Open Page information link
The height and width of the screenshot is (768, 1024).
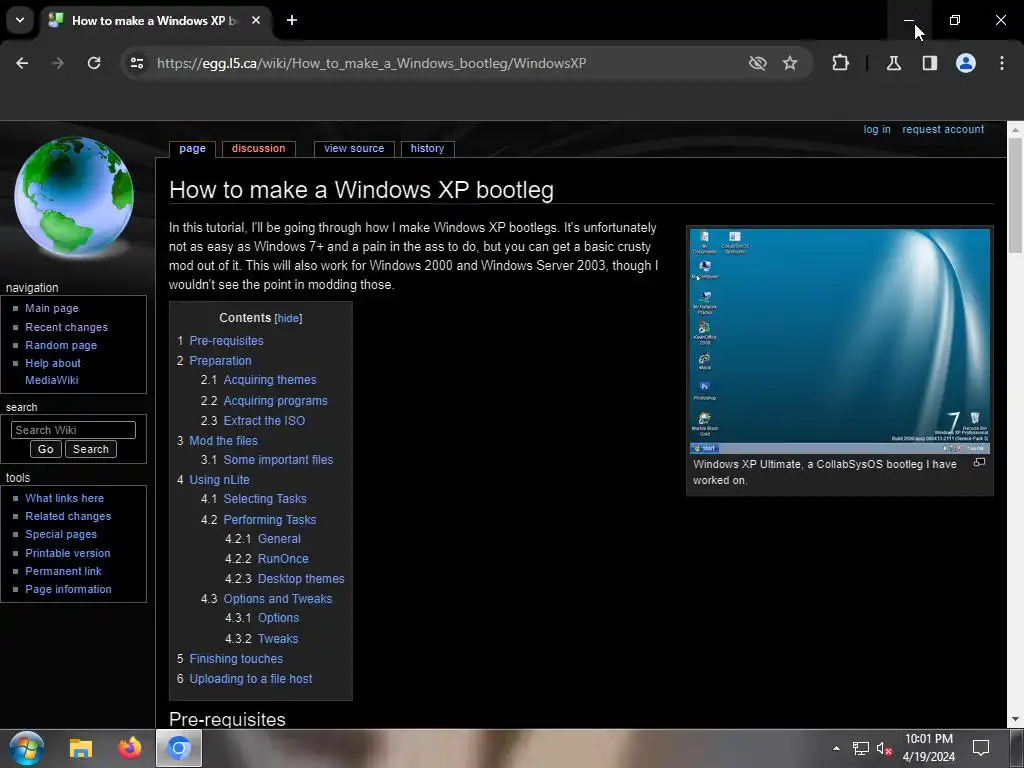pyautogui.click(x=69, y=589)
